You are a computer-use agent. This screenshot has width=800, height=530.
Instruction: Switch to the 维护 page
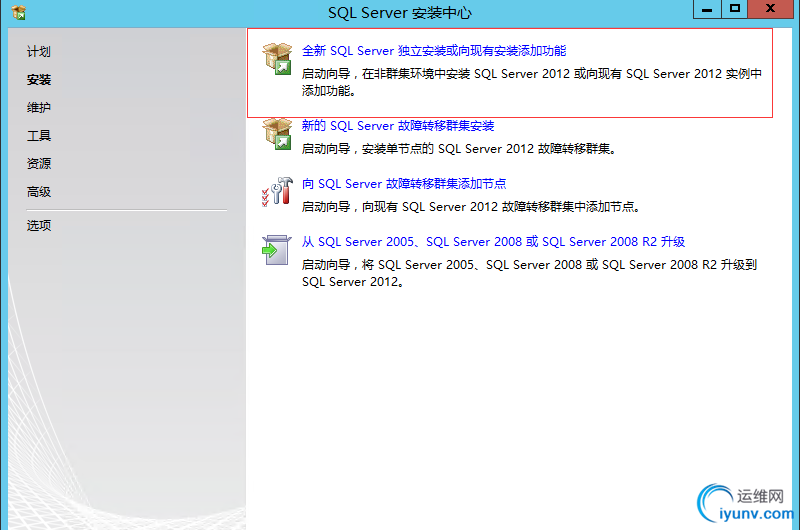coord(39,108)
